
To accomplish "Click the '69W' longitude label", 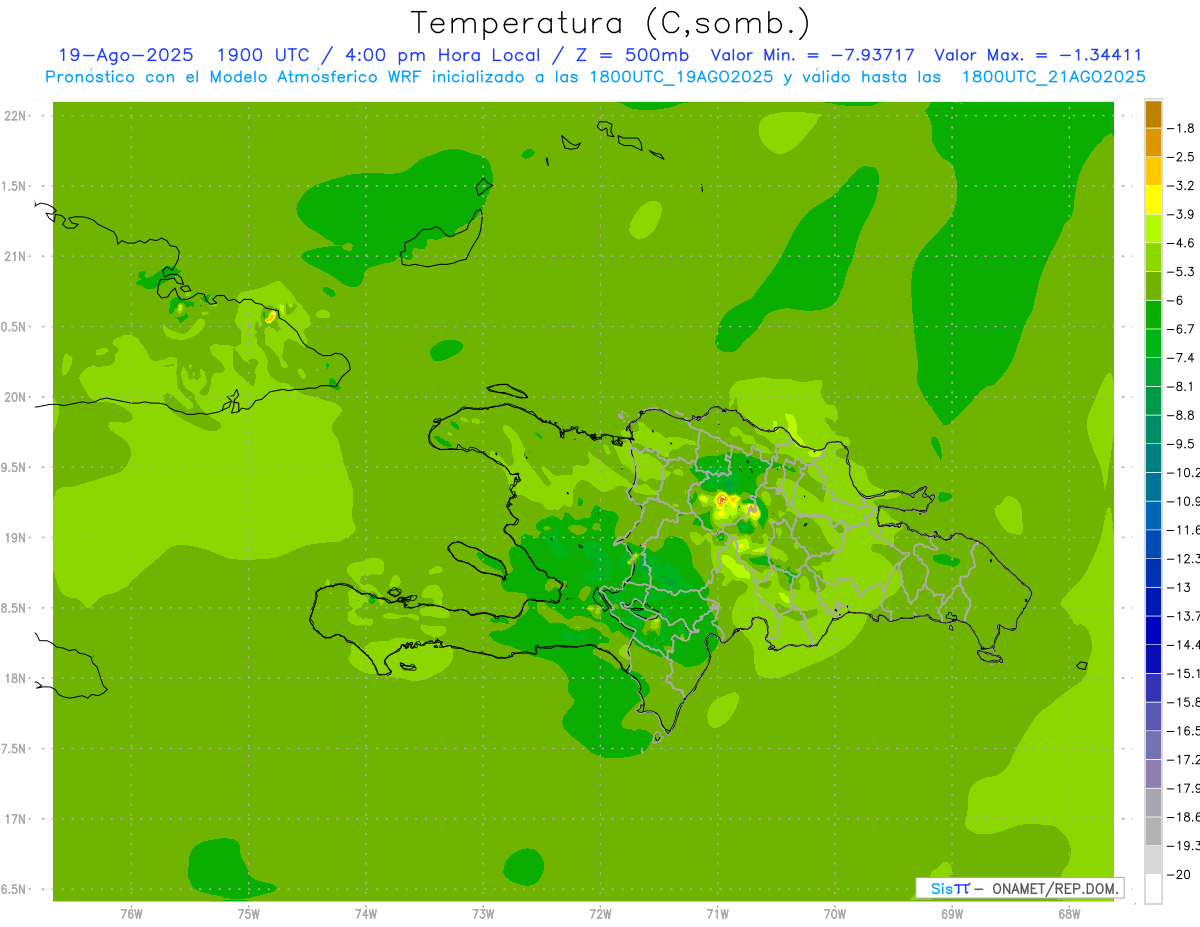I will [x=951, y=914].
